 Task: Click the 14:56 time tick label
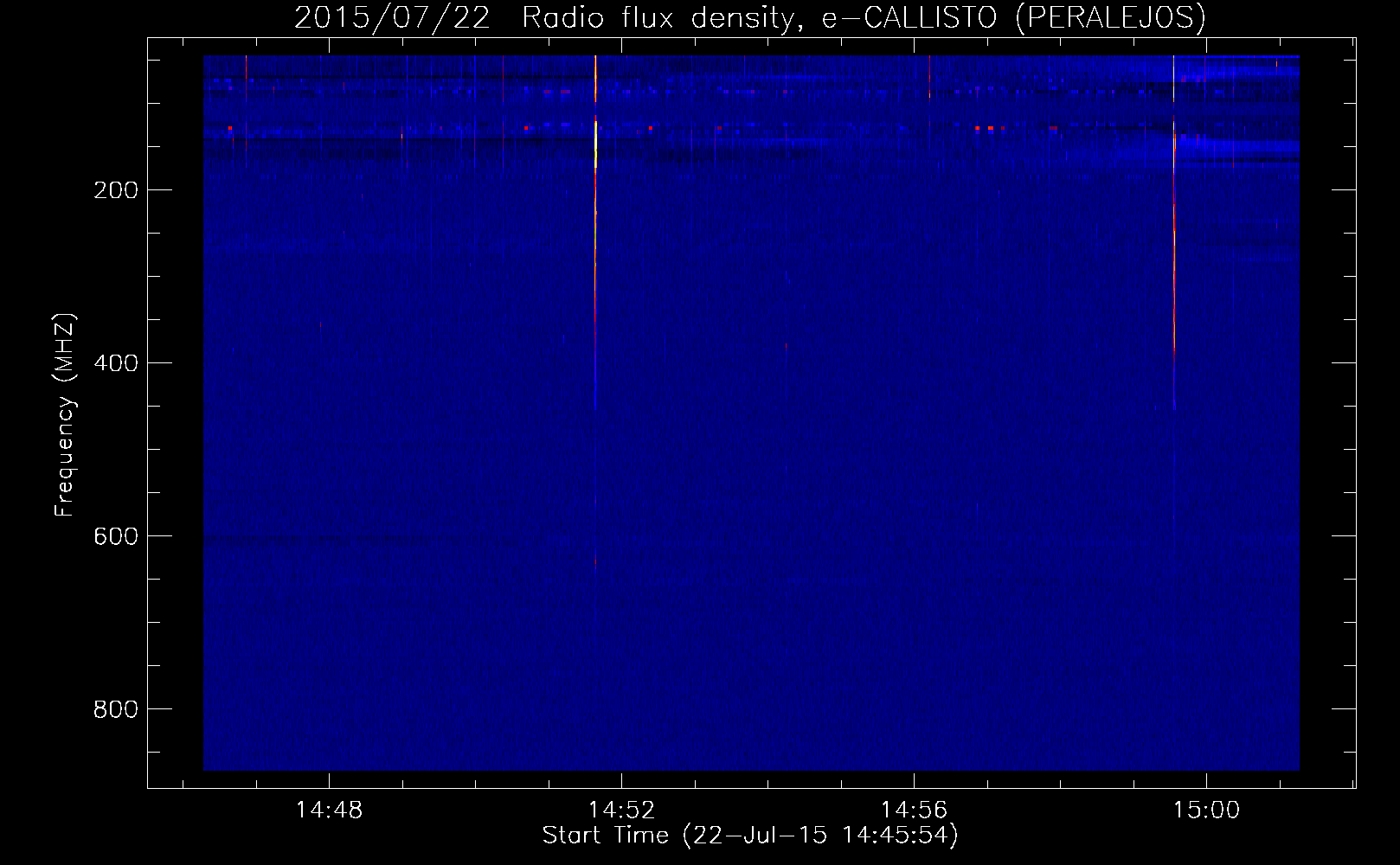point(914,810)
